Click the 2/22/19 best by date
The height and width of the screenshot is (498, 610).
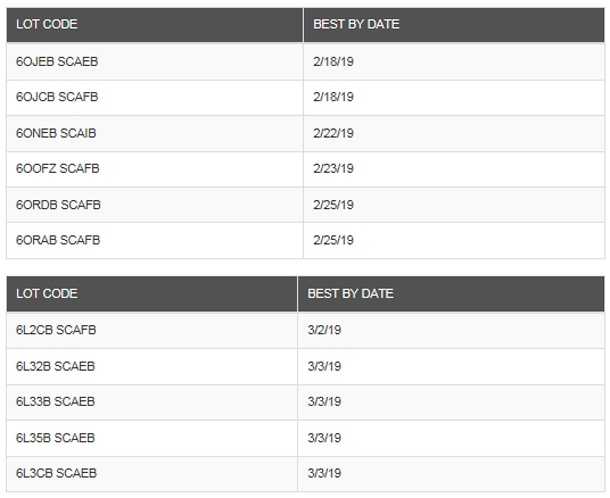pyautogui.click(x=334, y=133)
